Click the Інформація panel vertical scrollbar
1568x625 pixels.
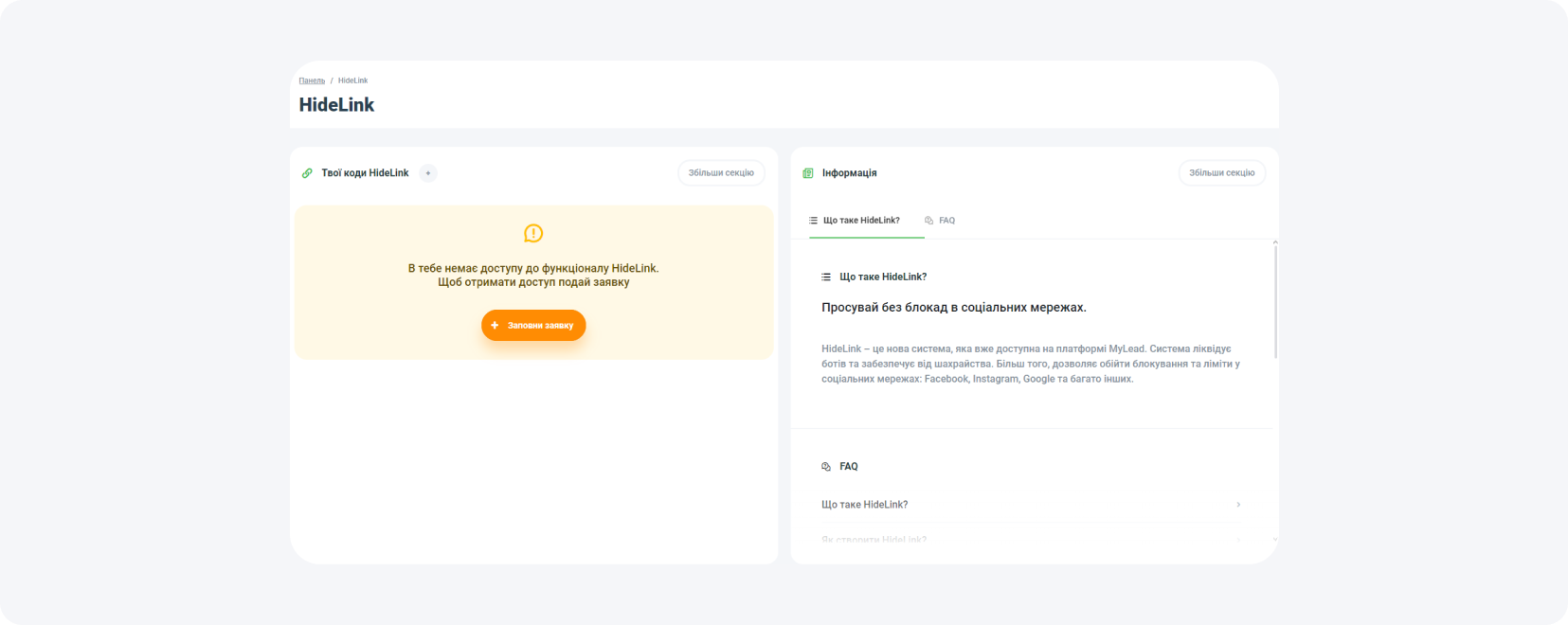coord(1275,303)
